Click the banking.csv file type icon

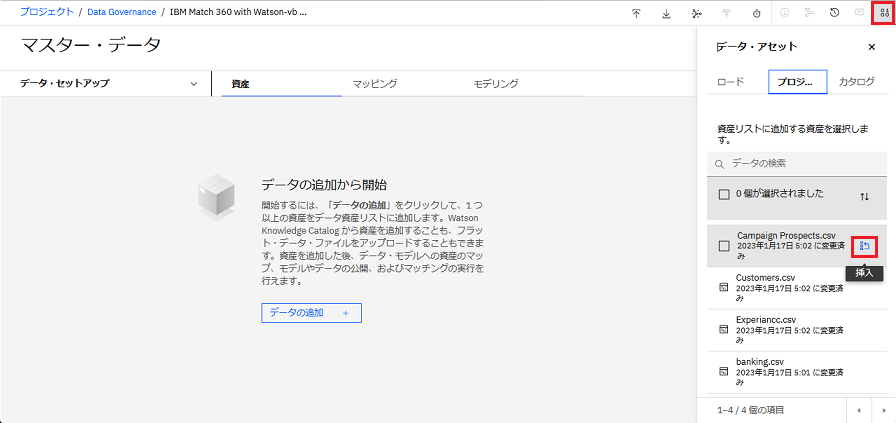coord(723,372)
